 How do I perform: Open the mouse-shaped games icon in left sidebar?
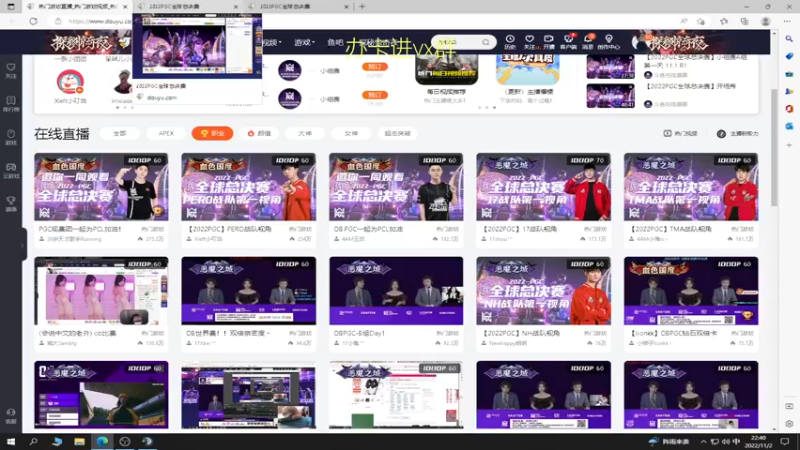click(11, 137)
